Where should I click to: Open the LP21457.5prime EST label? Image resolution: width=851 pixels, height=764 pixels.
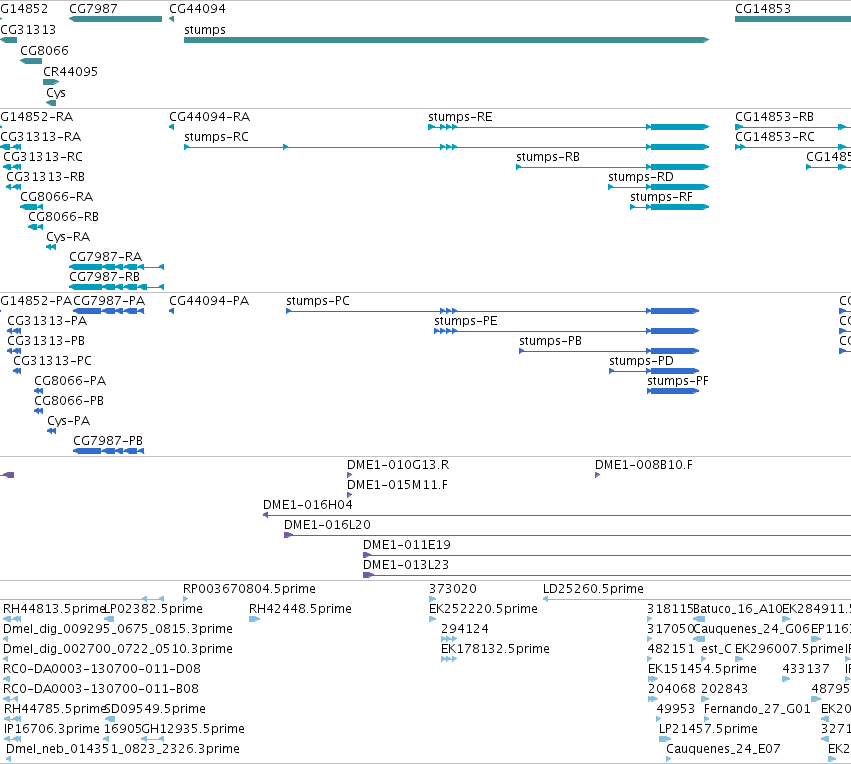pos(708,729)
